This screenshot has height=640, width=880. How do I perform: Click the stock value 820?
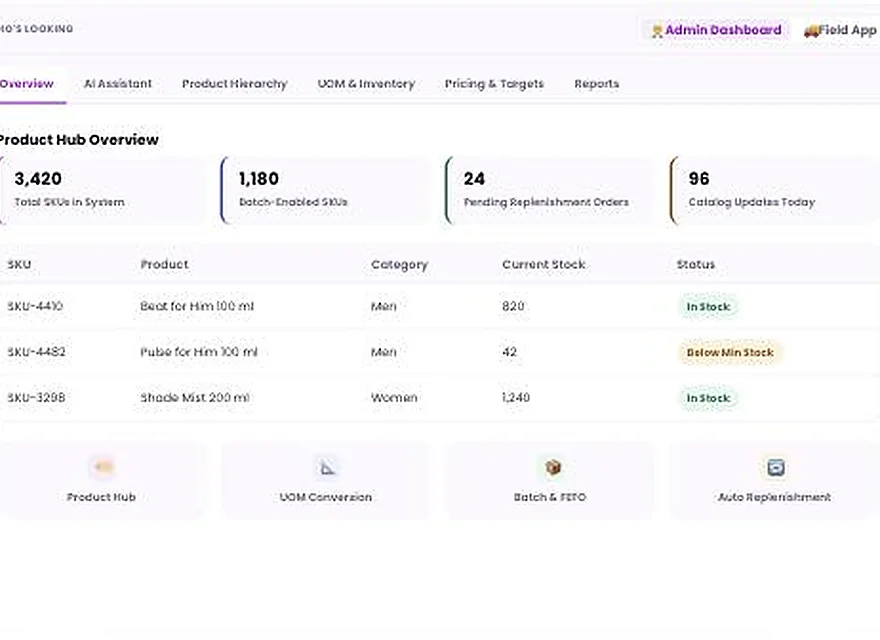[x=513, y=306]
